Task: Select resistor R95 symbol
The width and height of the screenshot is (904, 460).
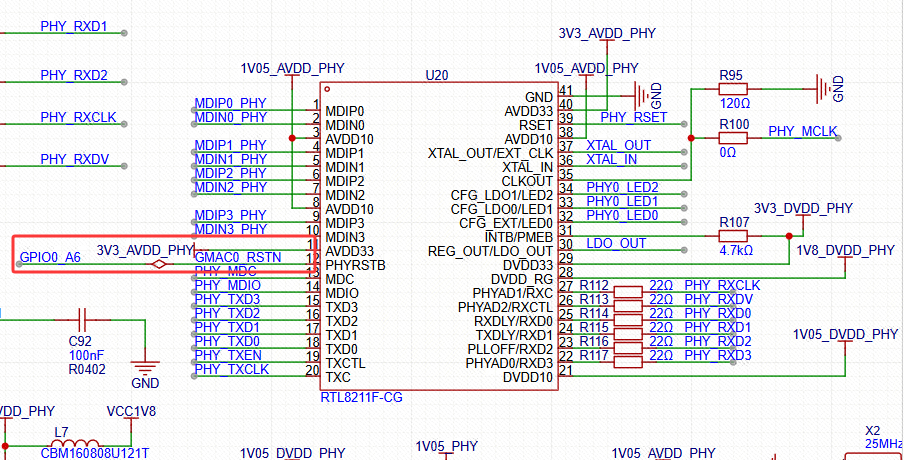Action: point(733,89)
